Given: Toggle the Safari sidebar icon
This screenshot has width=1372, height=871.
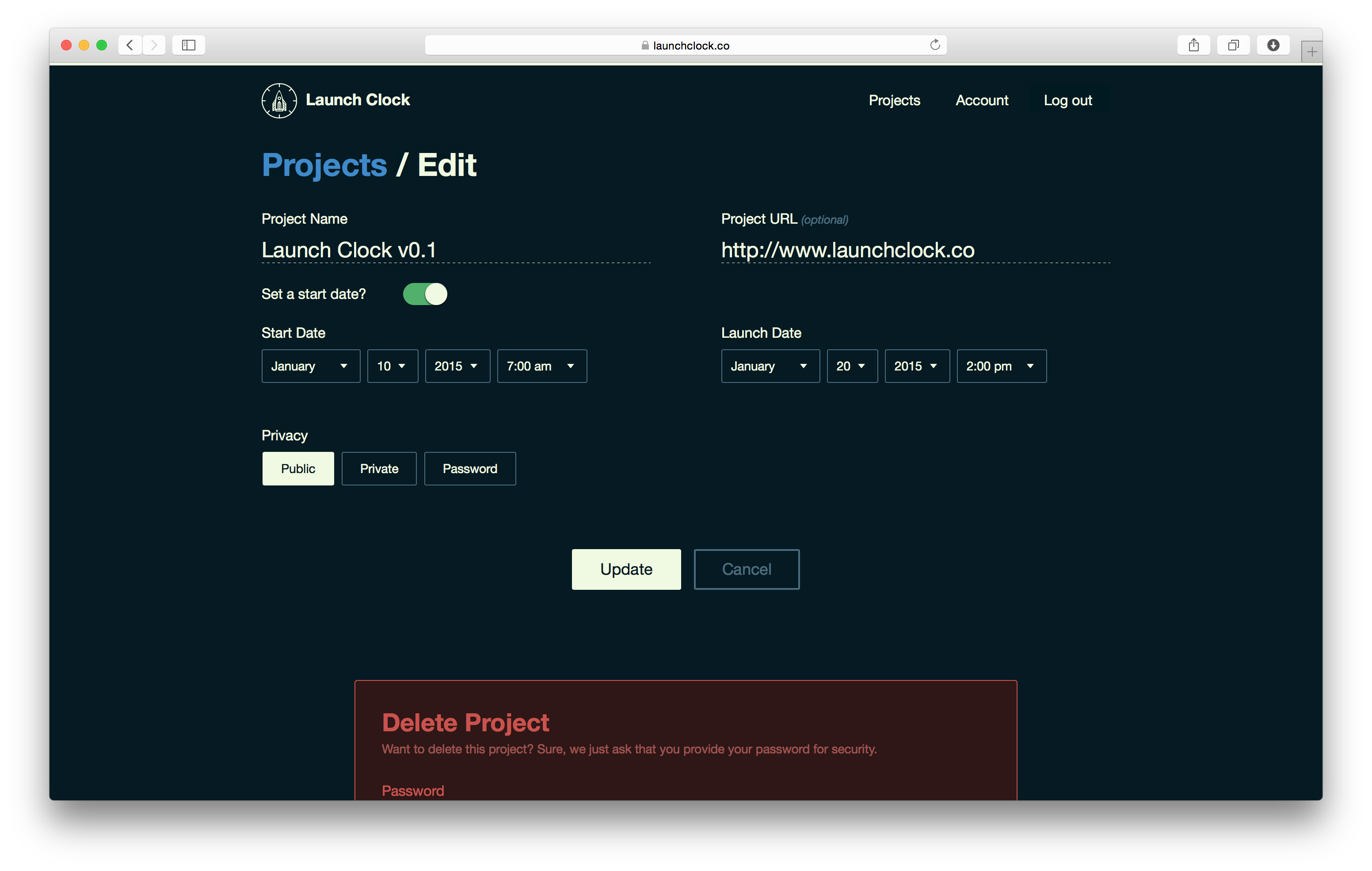Looking at the screenshot, I should (189, 45).
